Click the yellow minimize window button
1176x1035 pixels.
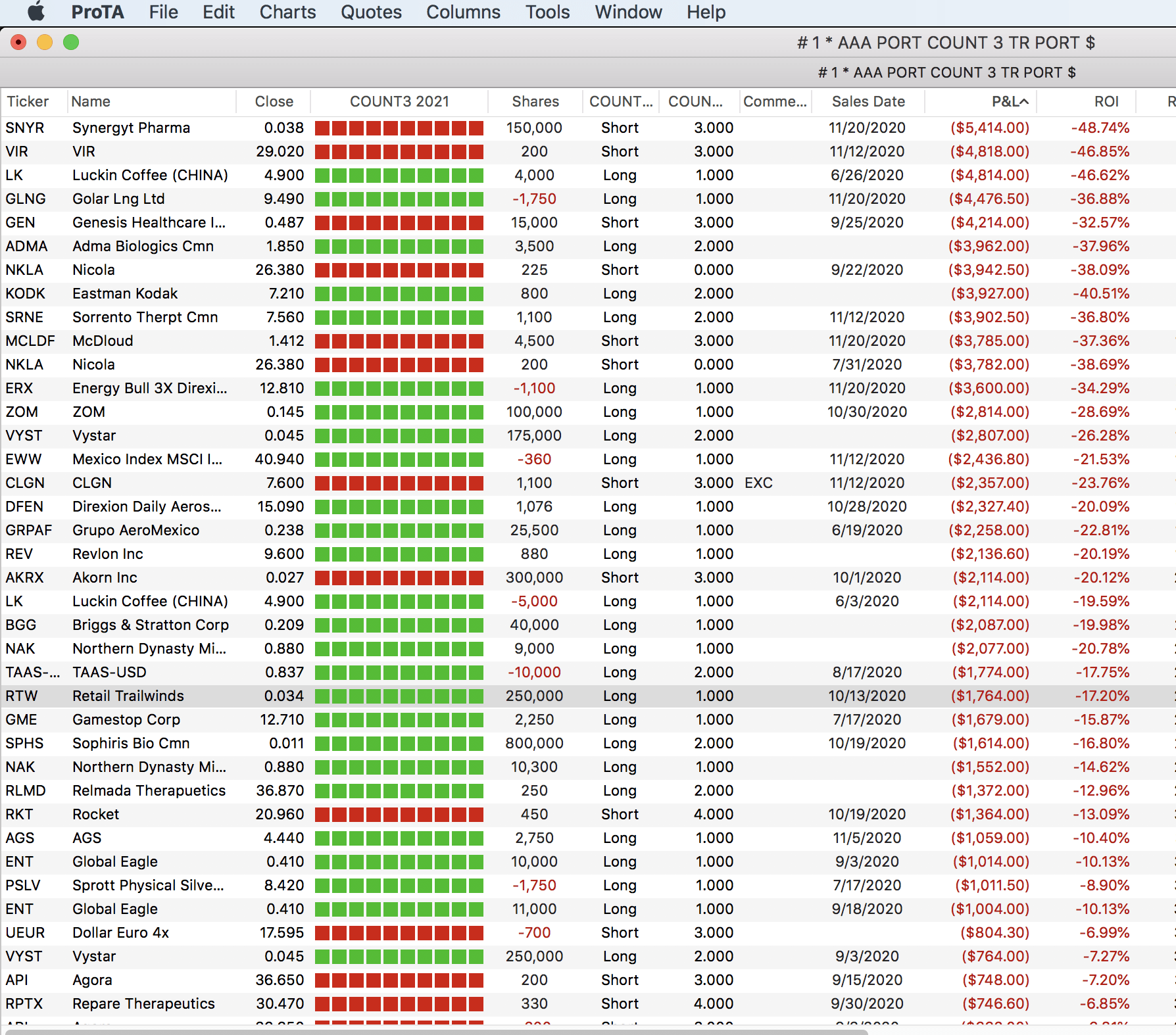[45, 43]
